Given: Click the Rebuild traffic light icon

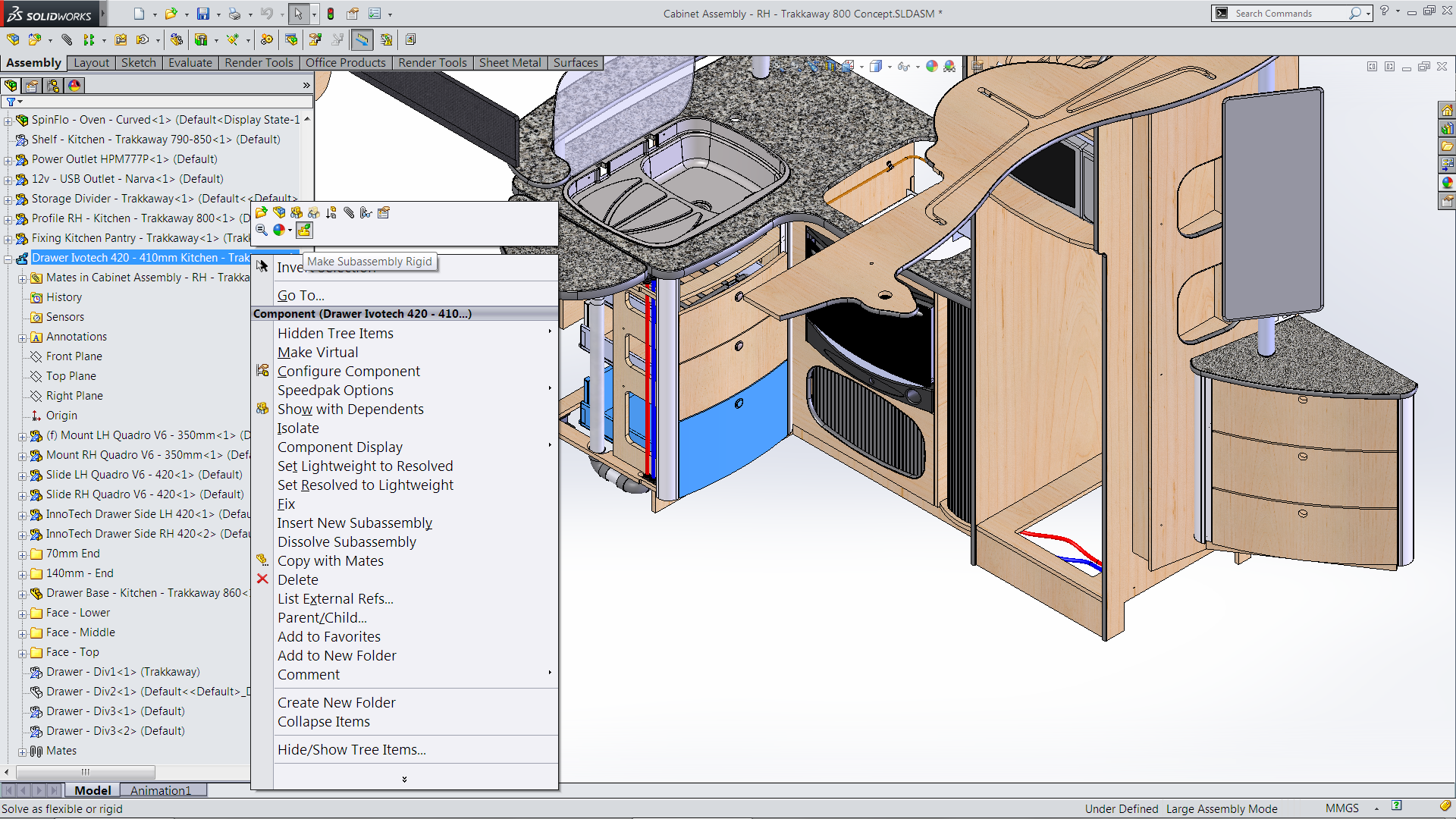Looking at the screenshot, I should (331, 14).
